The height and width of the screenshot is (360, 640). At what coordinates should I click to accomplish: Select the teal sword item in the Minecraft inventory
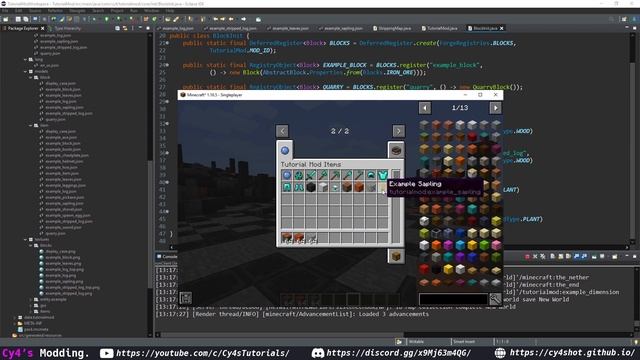coord(311,175)
